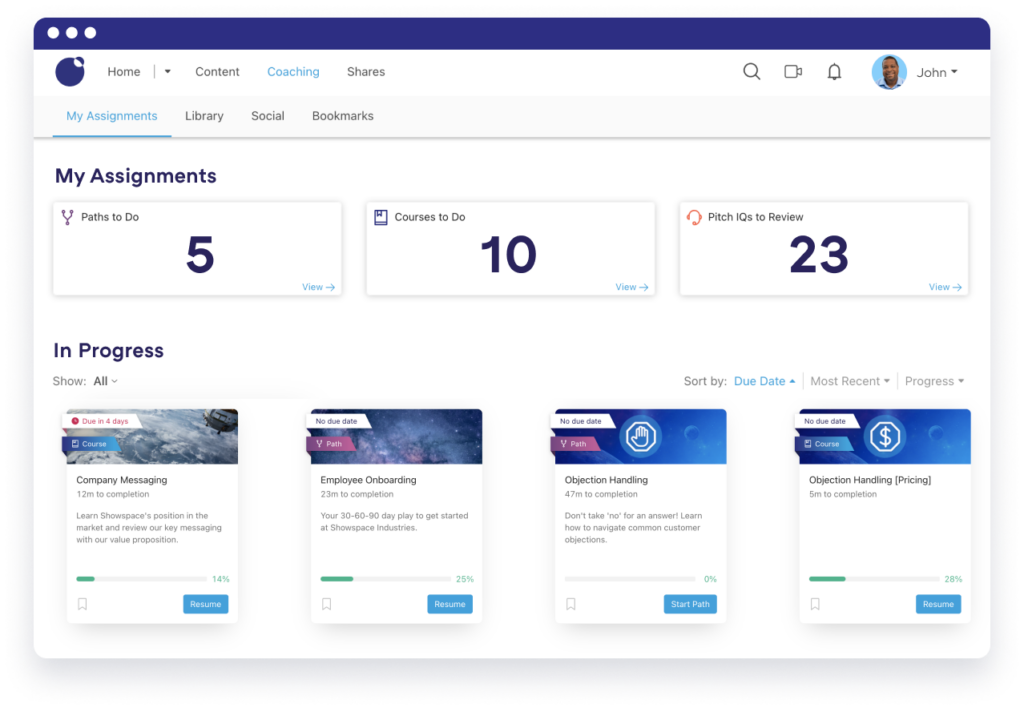Open notifications via the bell icon
The image size is (1024, 708).
pyautogui.click(x=834, y=71)
